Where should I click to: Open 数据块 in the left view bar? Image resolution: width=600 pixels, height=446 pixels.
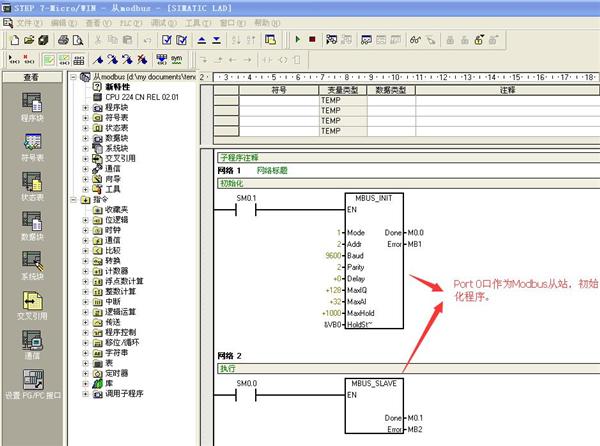(x=32, y=226)
